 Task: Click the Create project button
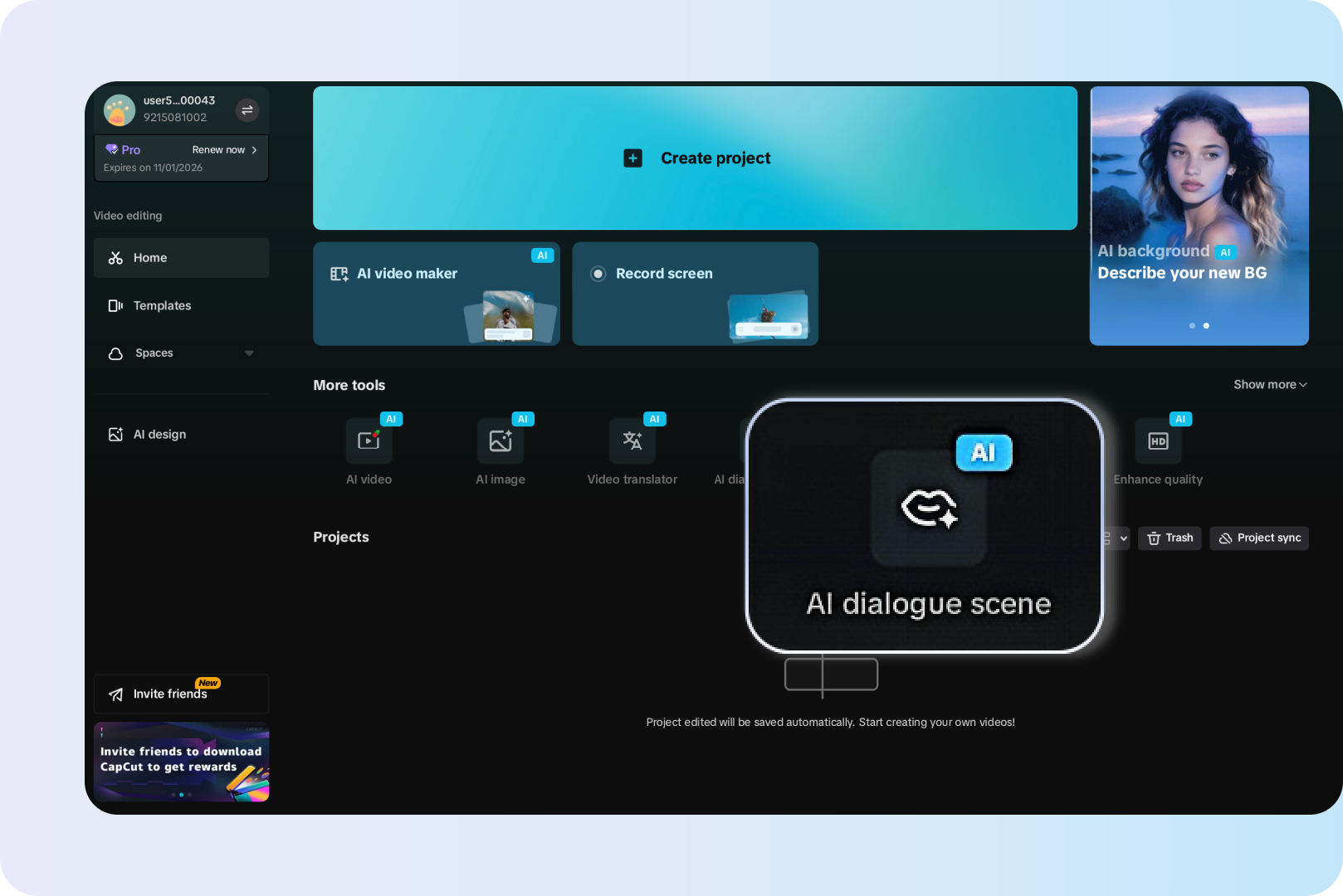click(696, 158)
